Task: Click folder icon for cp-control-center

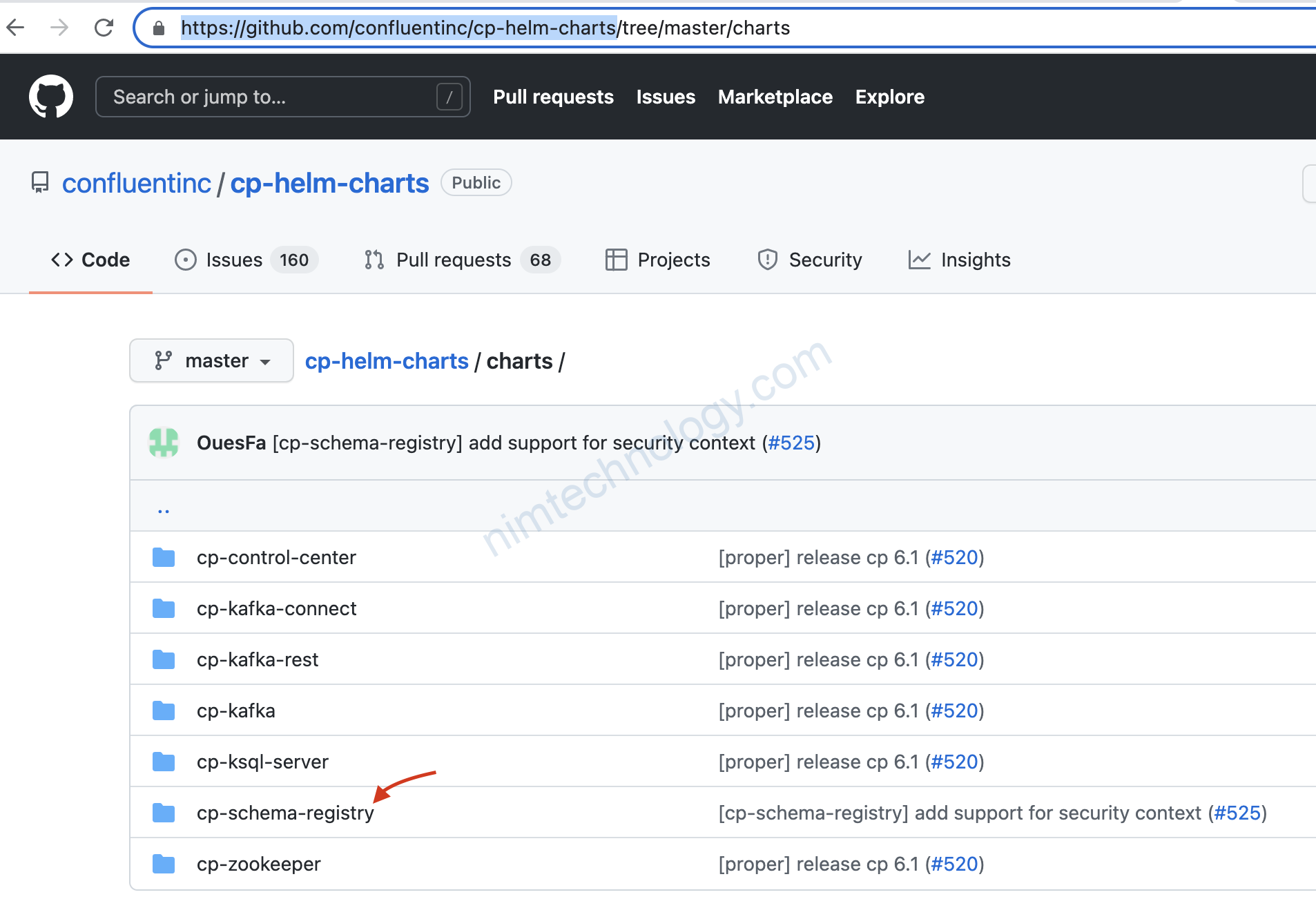Action: 164,557
